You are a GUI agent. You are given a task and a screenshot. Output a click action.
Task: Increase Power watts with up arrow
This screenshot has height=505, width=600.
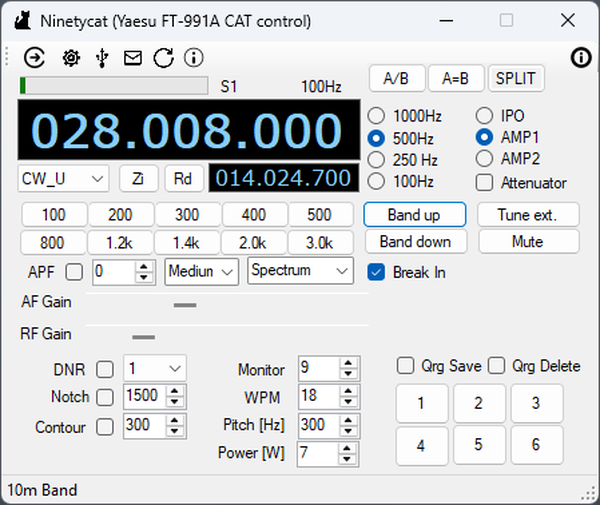click(x=347, y=448)
